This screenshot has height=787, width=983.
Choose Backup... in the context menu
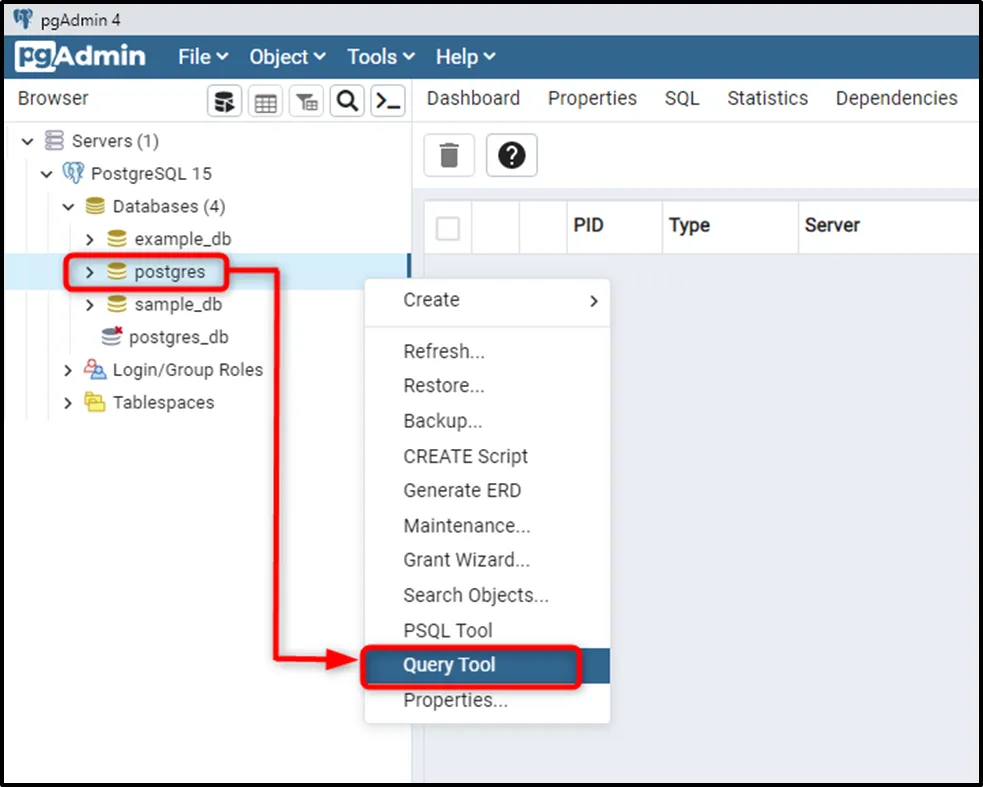443,421
